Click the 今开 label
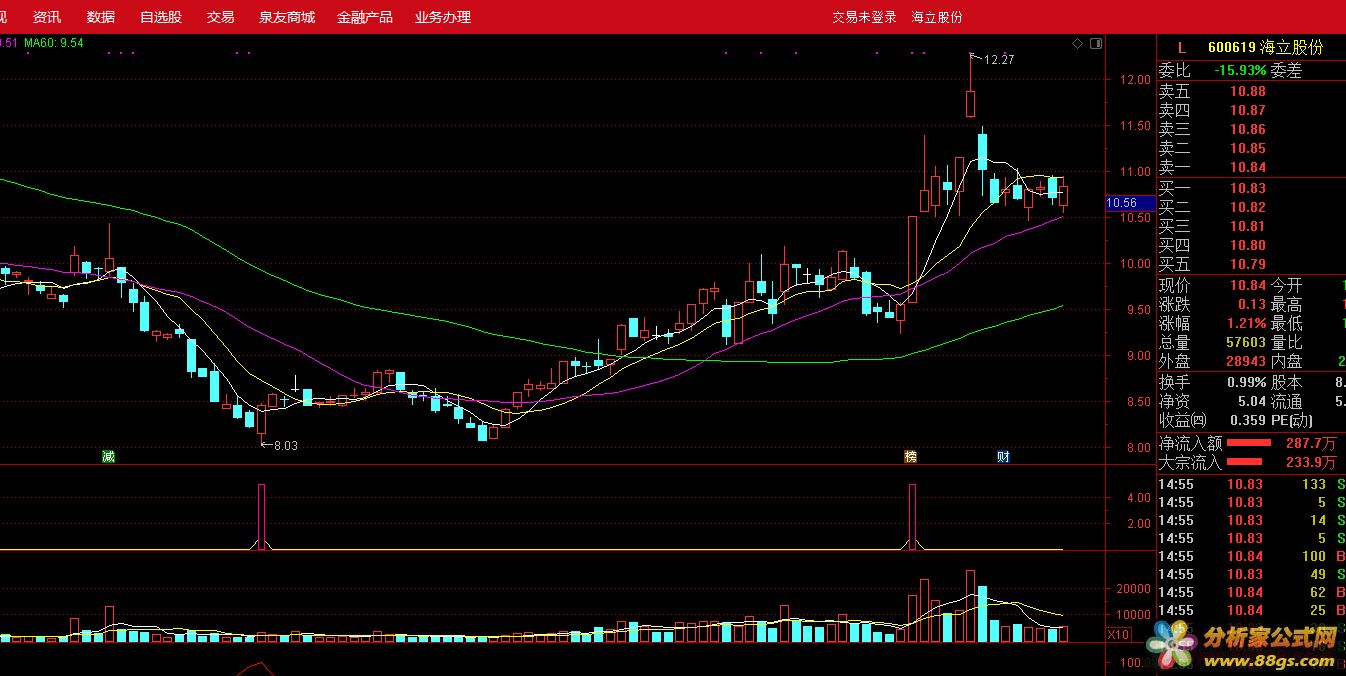The image size is (1346, 676). click(x=1287, y=285)
